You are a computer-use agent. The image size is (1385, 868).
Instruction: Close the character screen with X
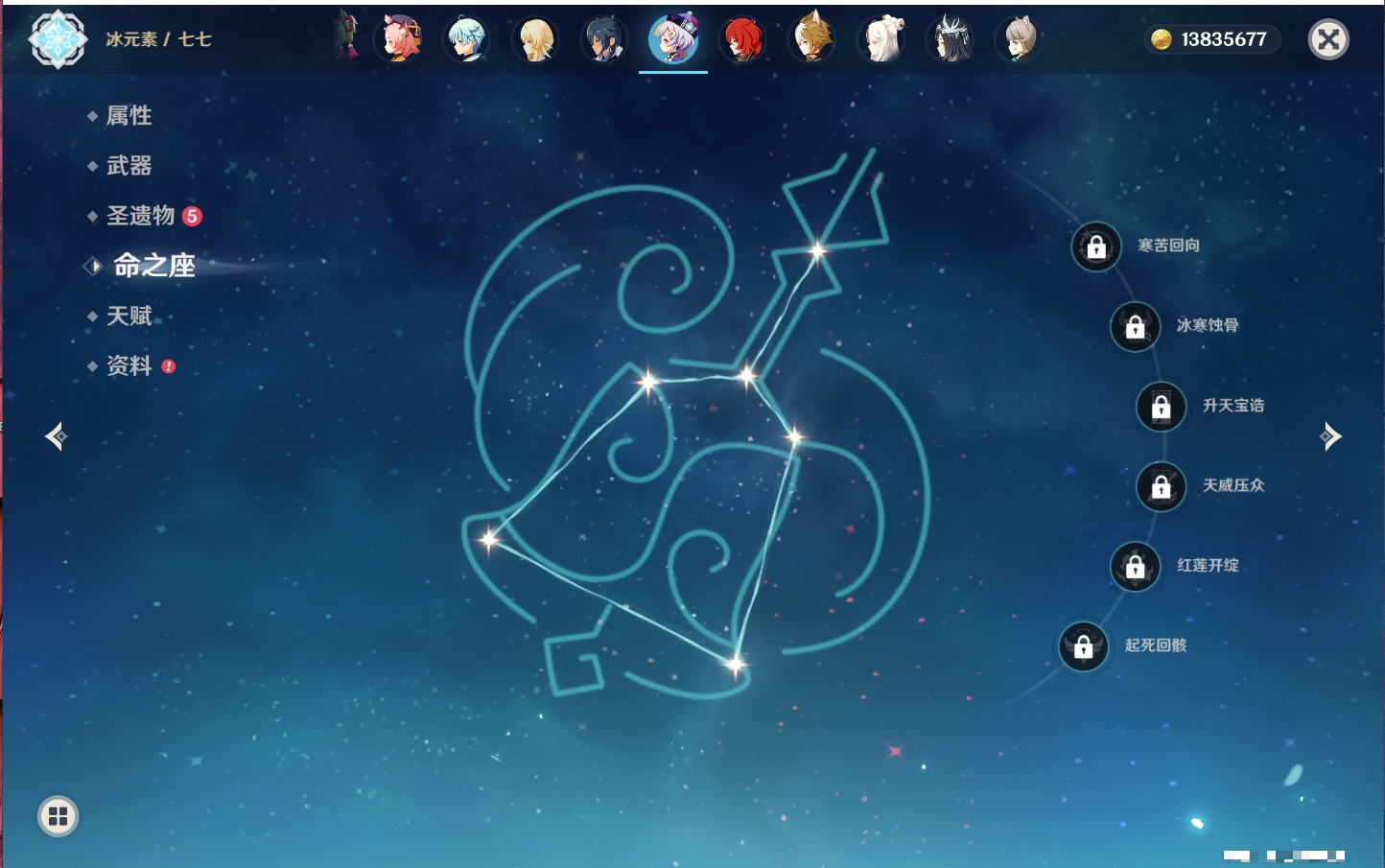point(1328,39)
